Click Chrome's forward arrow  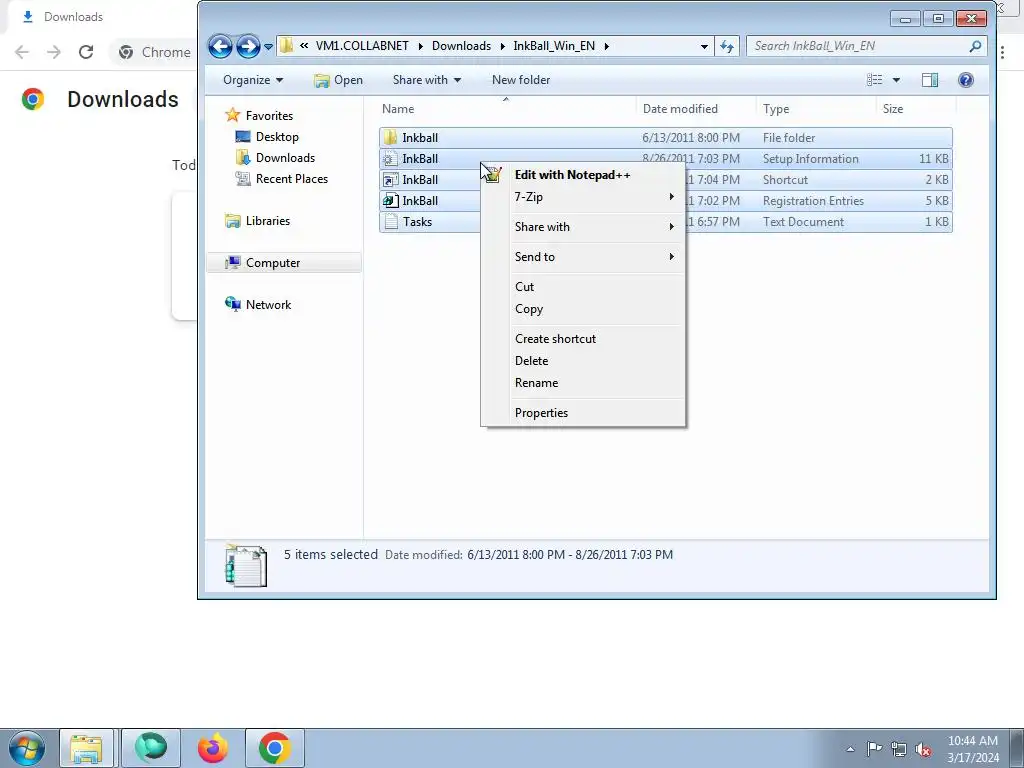(x=54, y=52)
